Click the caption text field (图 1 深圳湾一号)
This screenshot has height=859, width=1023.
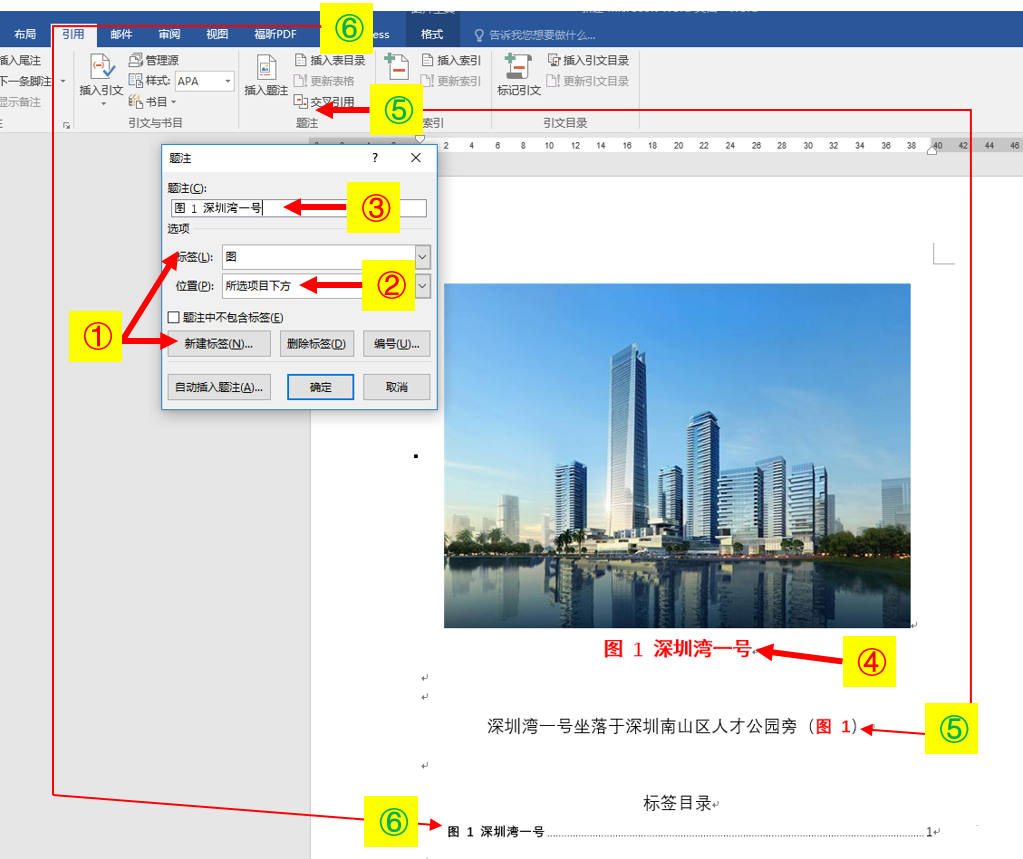(x=299, y=208)
